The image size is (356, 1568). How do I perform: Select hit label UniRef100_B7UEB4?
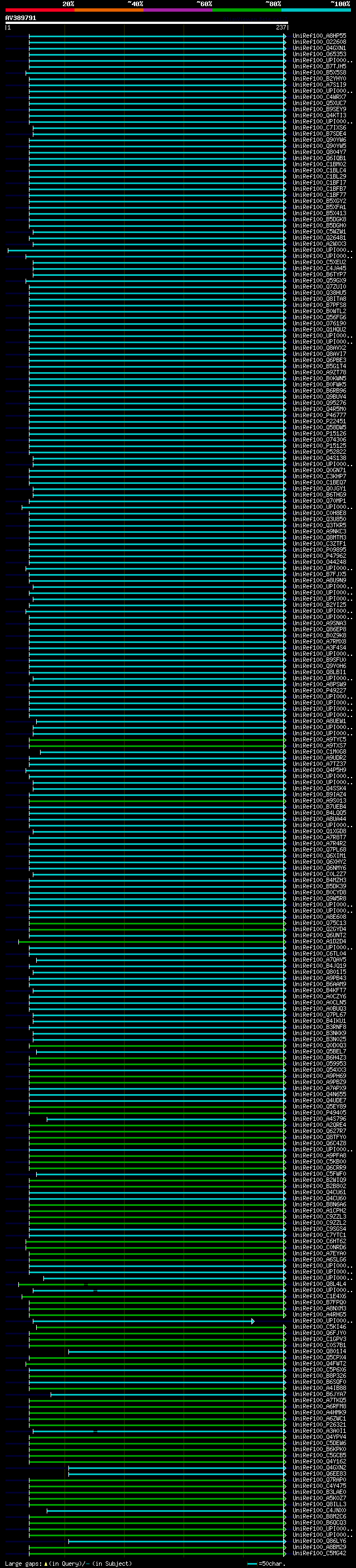click(x=319, y=807)
